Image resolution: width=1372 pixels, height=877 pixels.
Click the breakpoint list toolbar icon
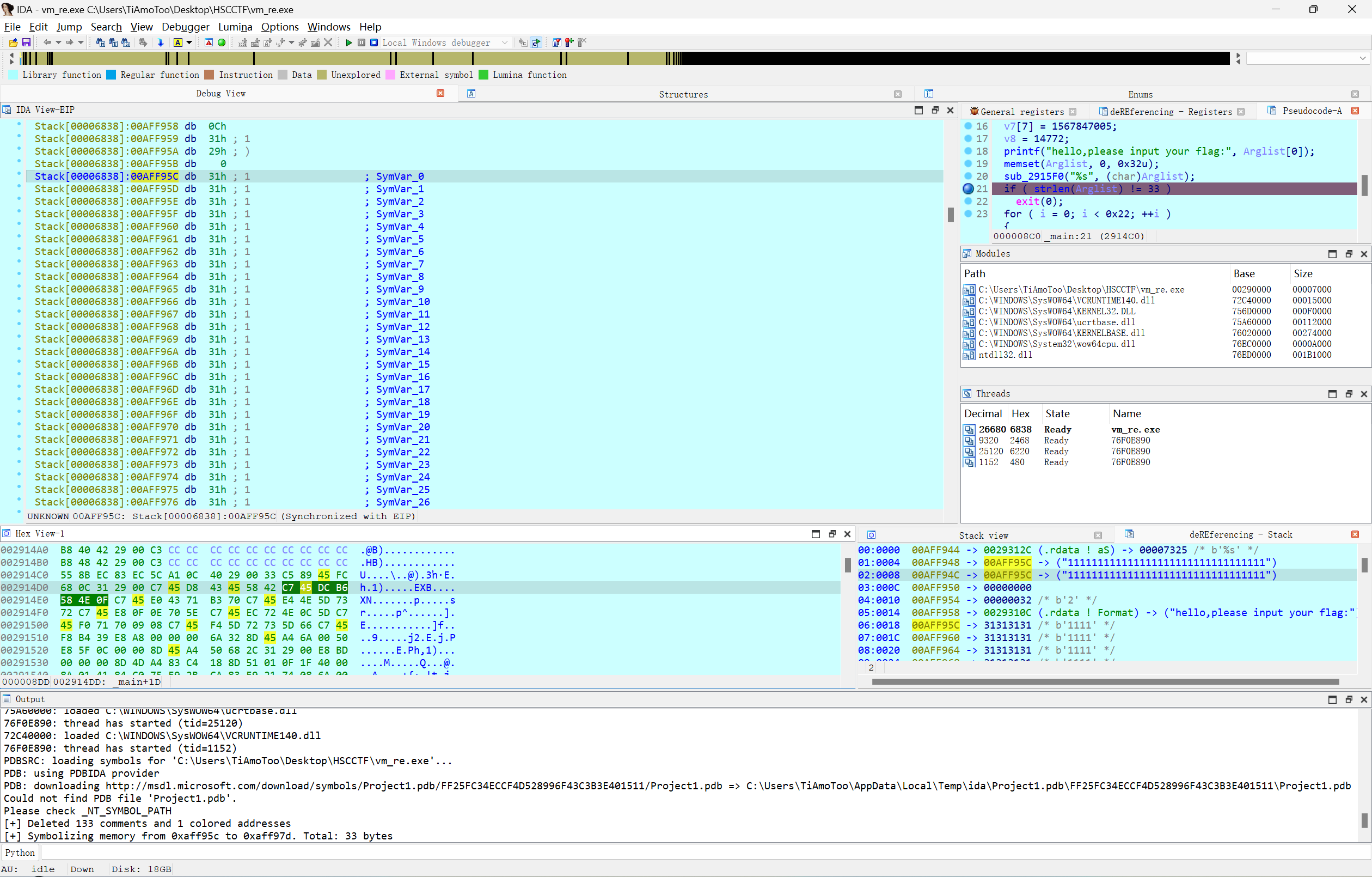point(556,43)
